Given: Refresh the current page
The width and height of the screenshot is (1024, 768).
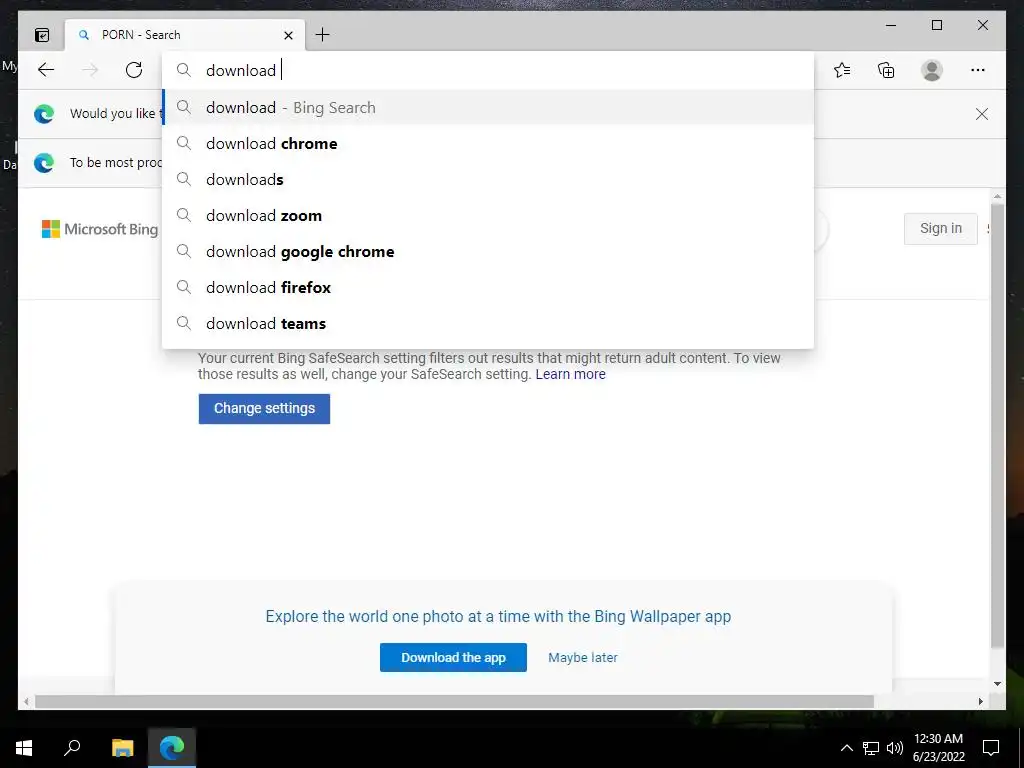Looking at the screenshot, I should coord(134,70).
